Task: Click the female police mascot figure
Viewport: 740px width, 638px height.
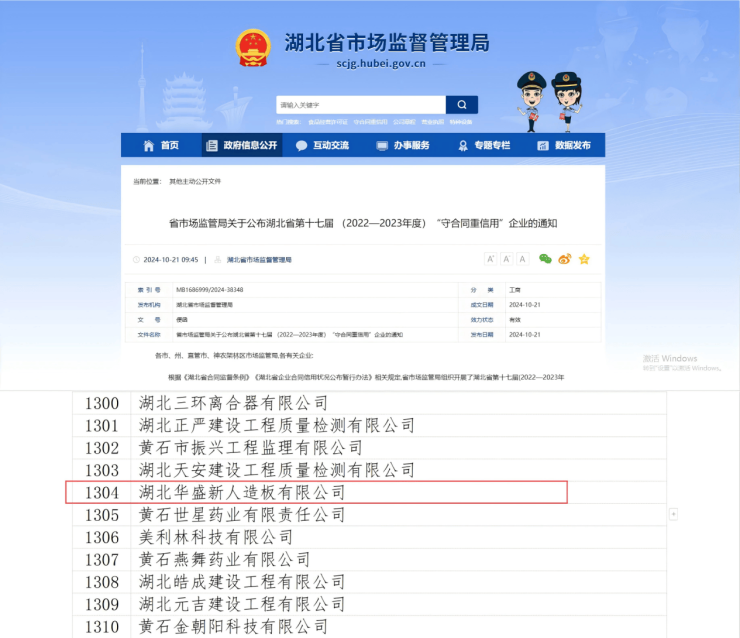Action: (567, 101)
